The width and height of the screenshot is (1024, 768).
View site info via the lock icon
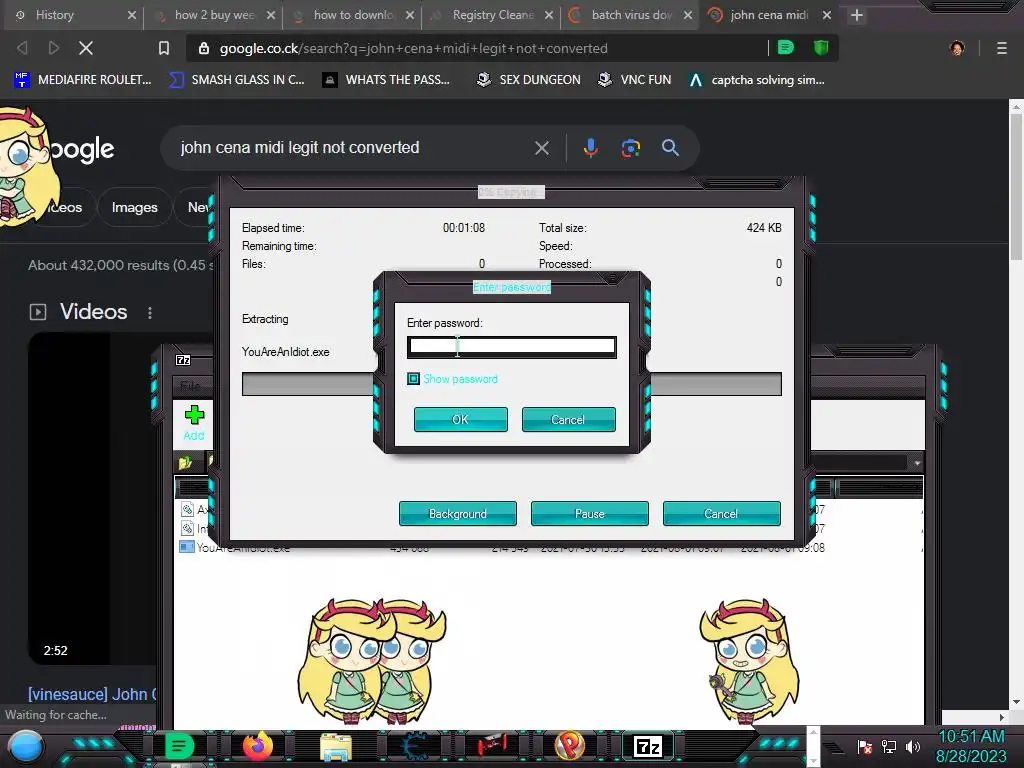point(204,48)
